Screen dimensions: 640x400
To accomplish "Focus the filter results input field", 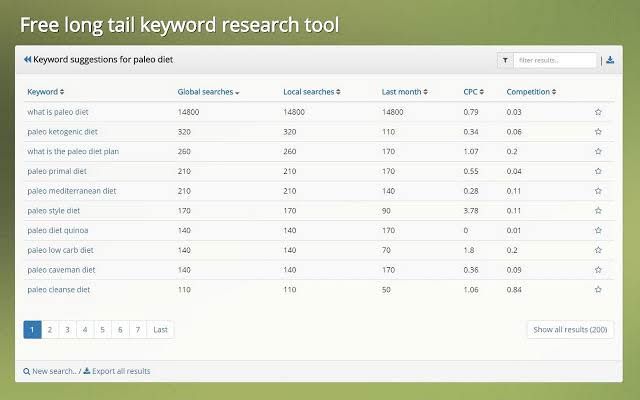I will (x=555, y=60).
